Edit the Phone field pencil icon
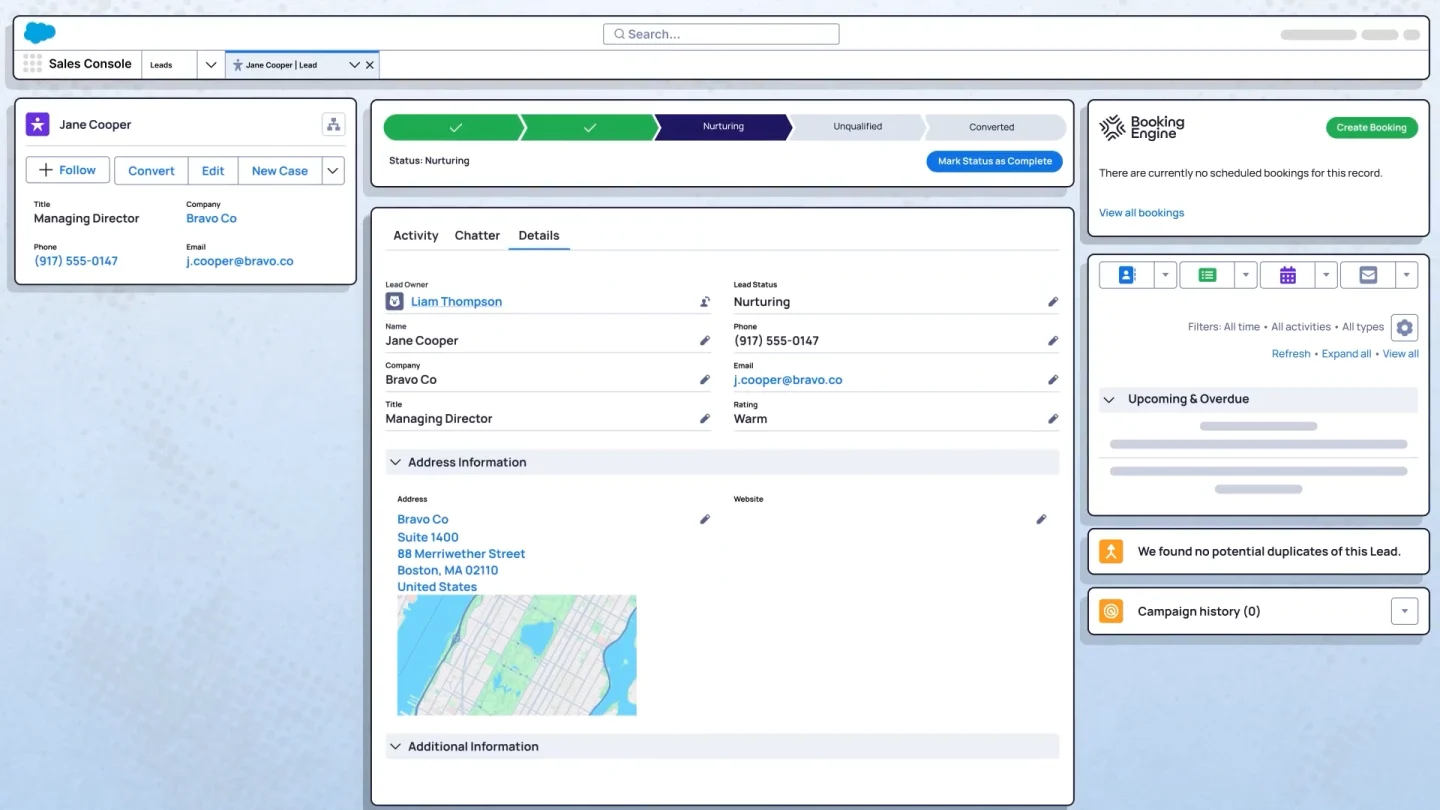Viewport: 1440px width, 810px height. (x=1053, y=341)
